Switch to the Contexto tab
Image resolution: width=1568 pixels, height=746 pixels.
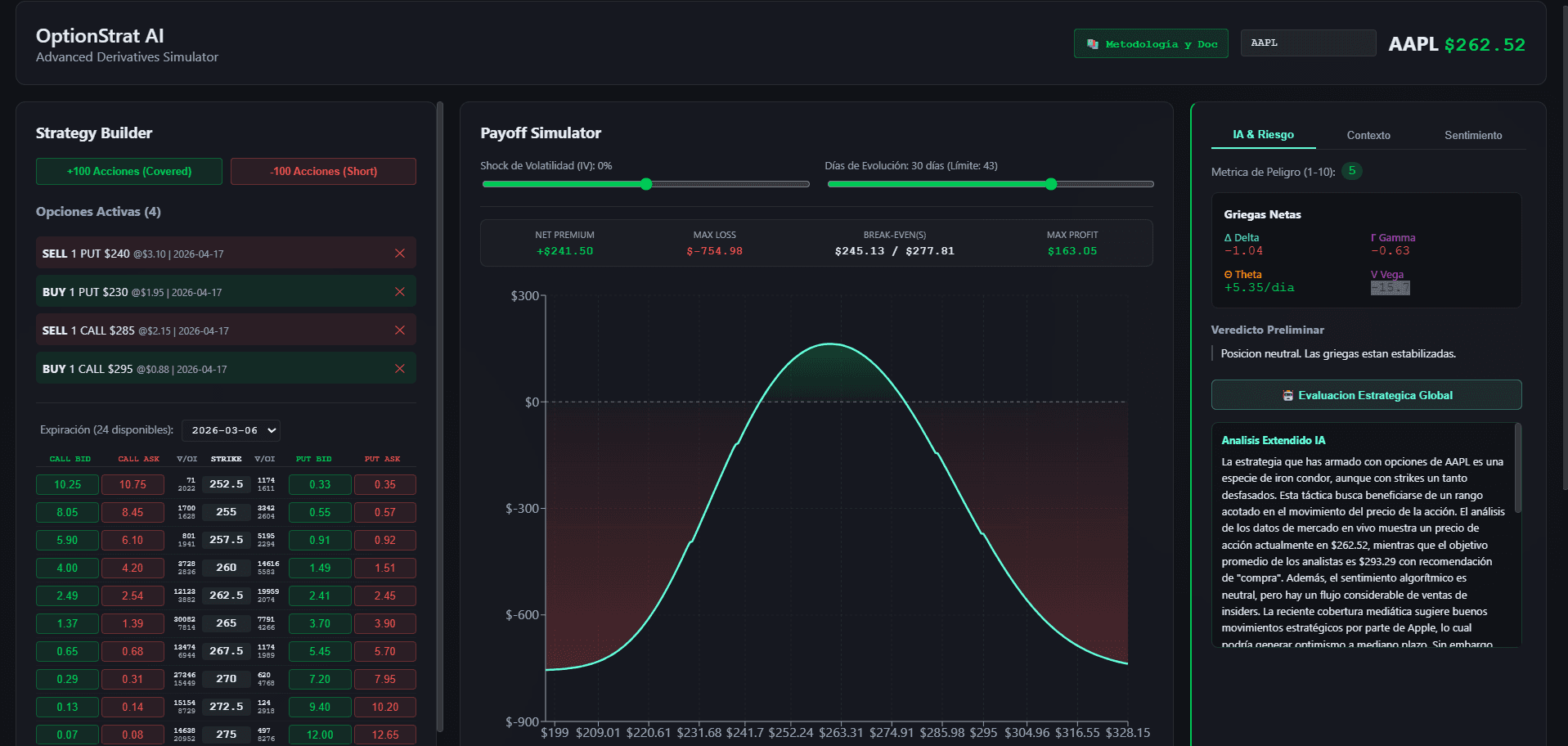point(1368,135)
